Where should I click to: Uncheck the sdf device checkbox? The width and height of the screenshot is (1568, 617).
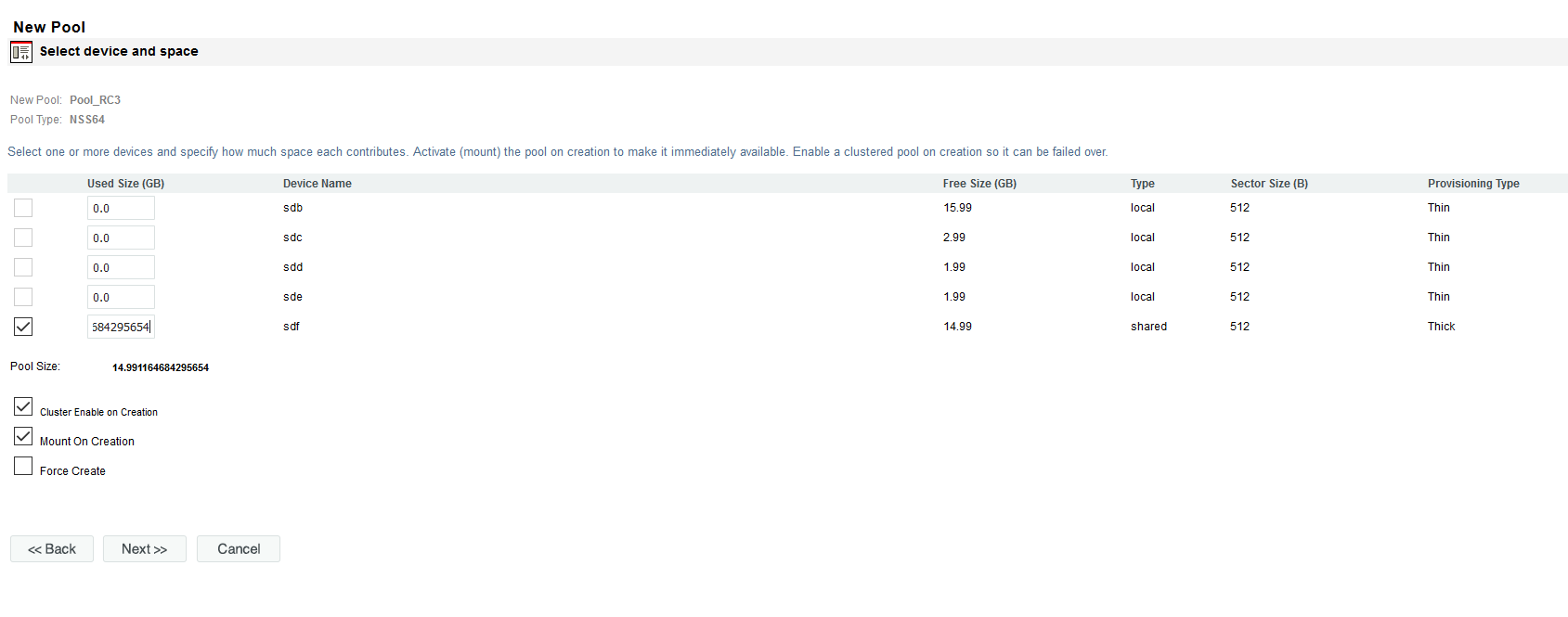tap(23, 327)
